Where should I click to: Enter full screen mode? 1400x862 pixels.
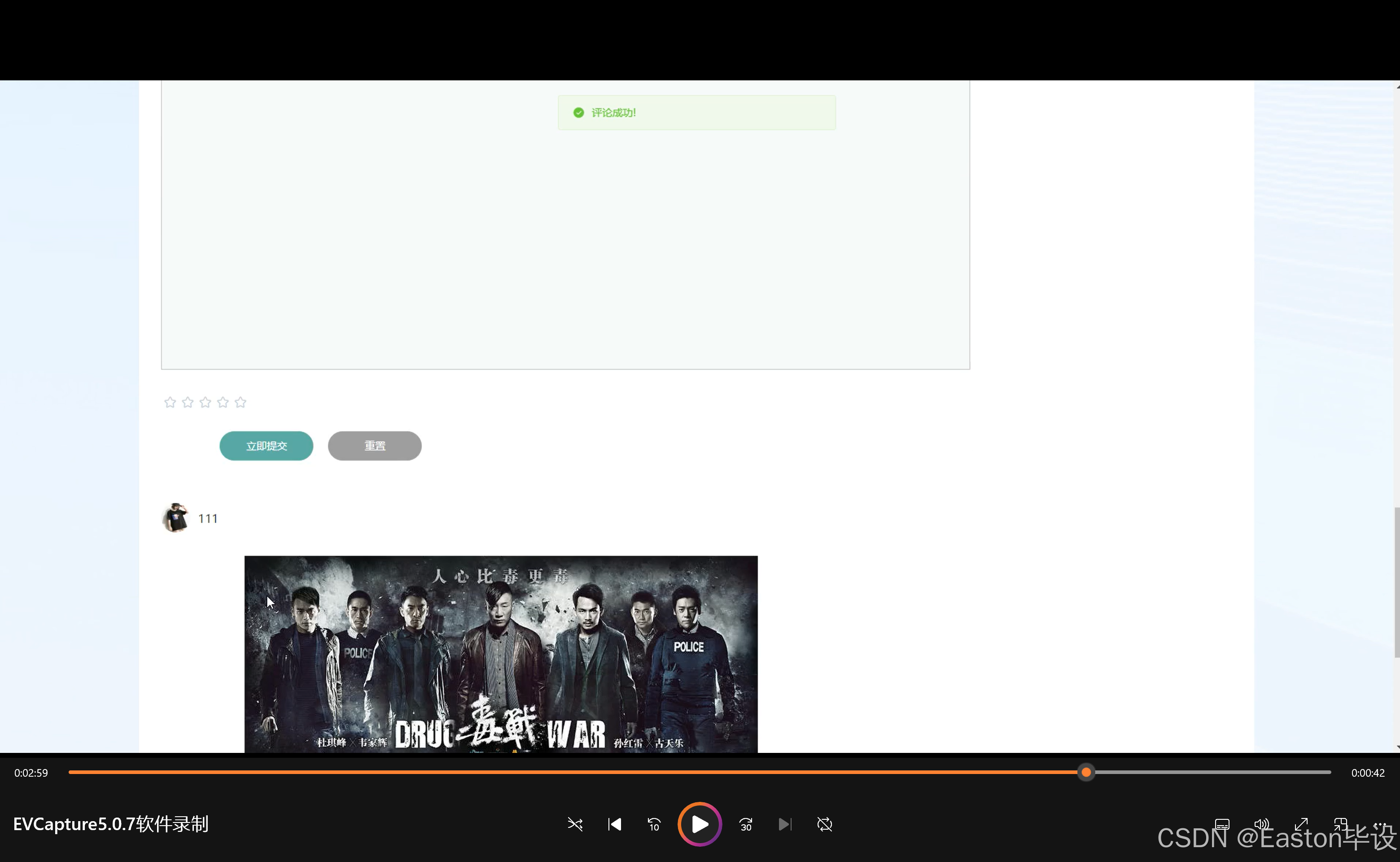pyautogui.click(x=1301, y=824)
